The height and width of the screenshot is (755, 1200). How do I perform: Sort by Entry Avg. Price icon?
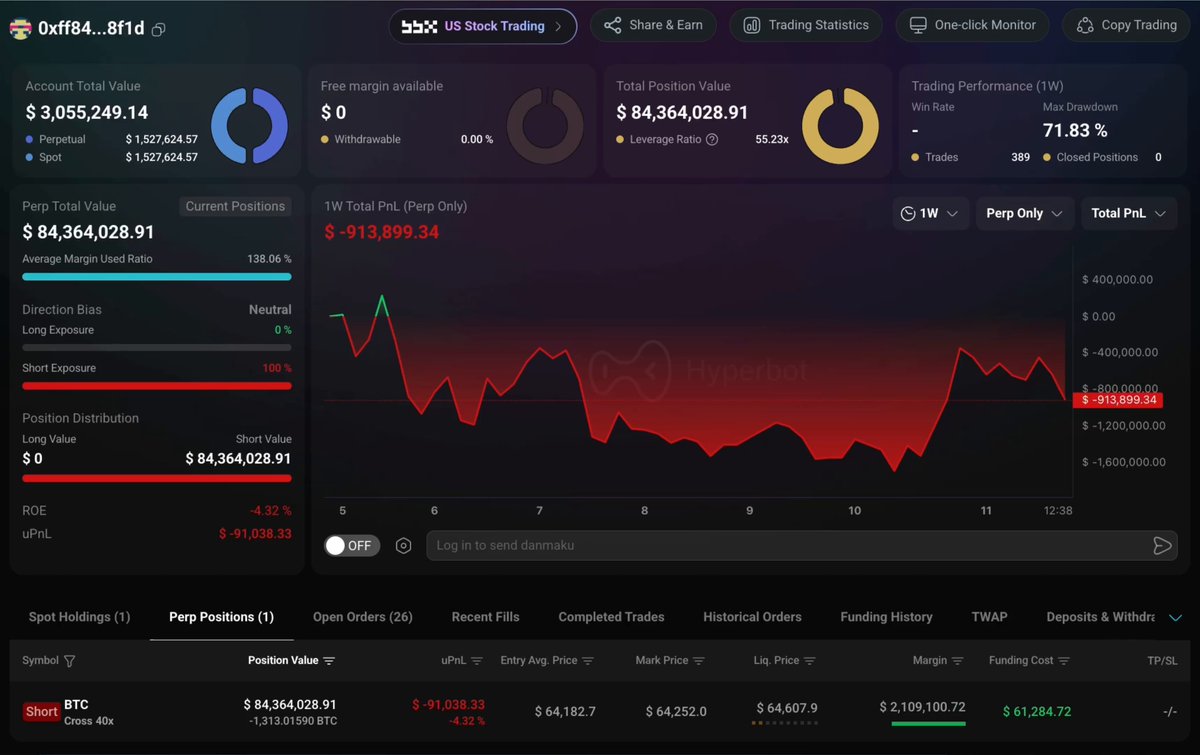(x=588, y=661)
